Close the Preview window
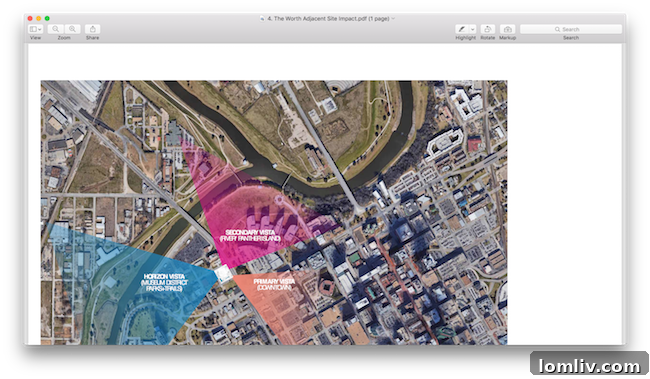650x379 pixels. 30,18
